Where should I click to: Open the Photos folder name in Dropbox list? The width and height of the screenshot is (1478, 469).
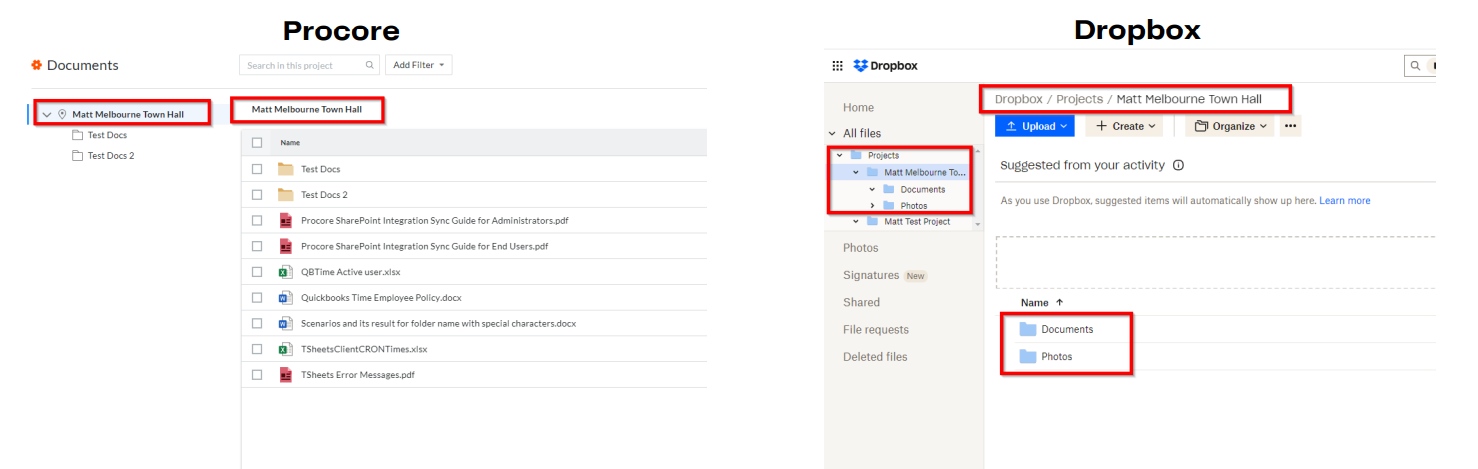(x=1057, y=356)
